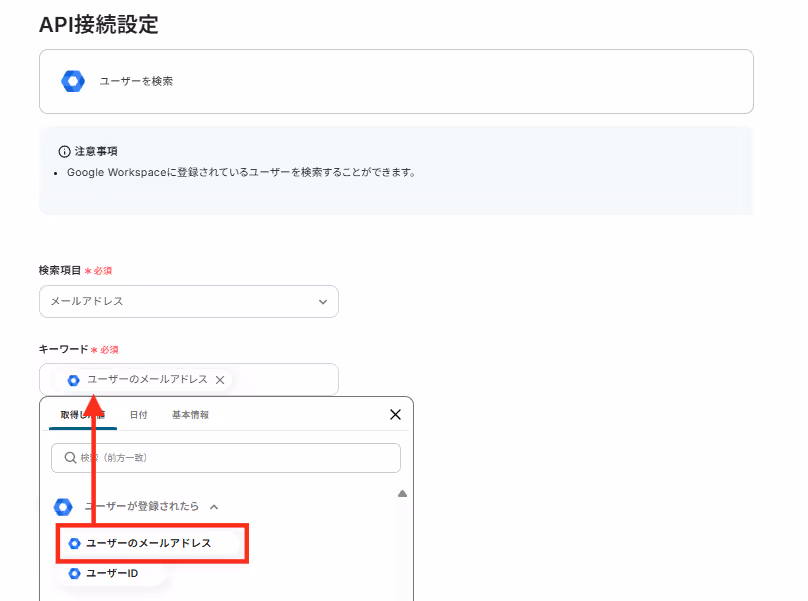Click the Google Workspace icon beside ユーザーを検索
This screenshot has height=601, width=808.
coord(73,81)
